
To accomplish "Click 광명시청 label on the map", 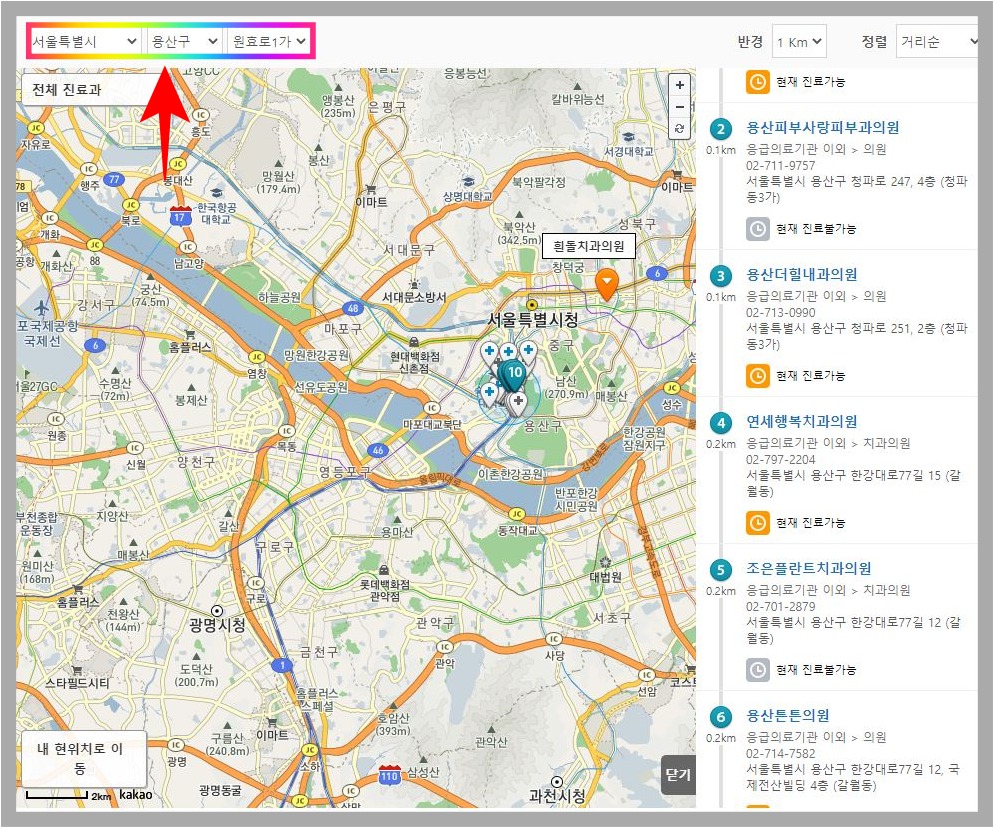I will point(217,625).
